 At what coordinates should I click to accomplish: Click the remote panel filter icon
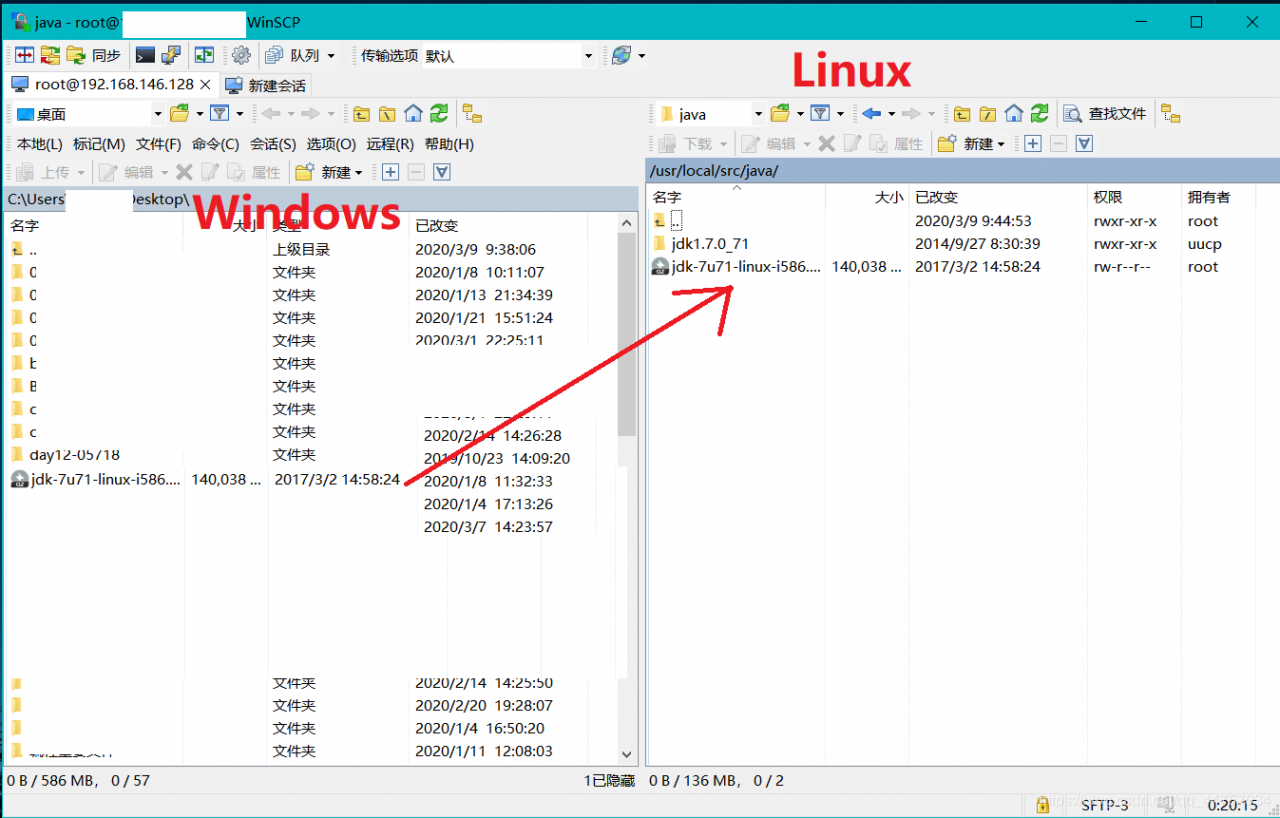820,114
